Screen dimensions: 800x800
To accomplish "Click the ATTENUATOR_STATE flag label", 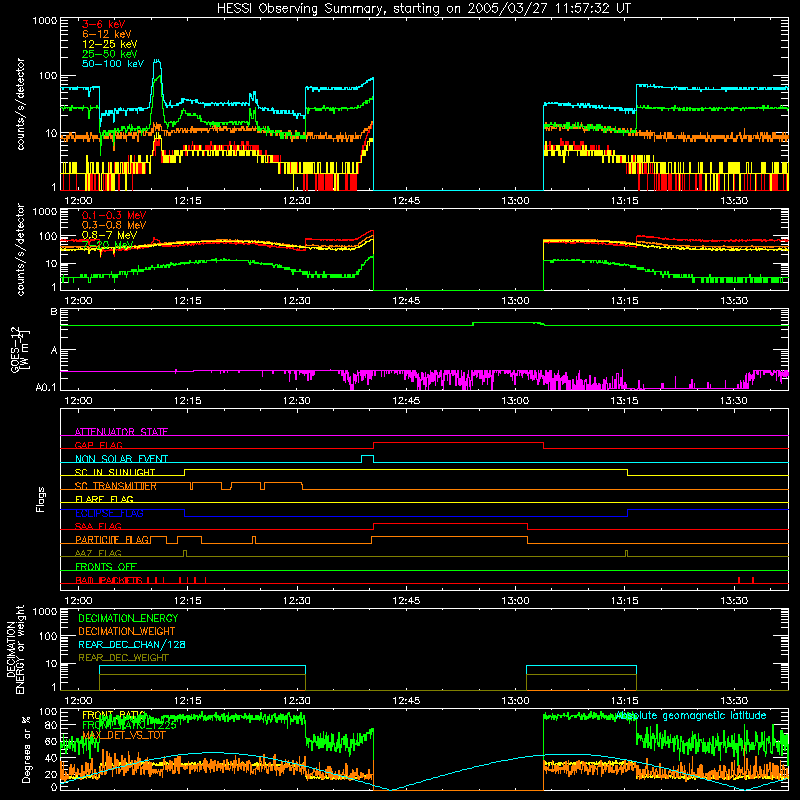I will [x=121, y=432].
